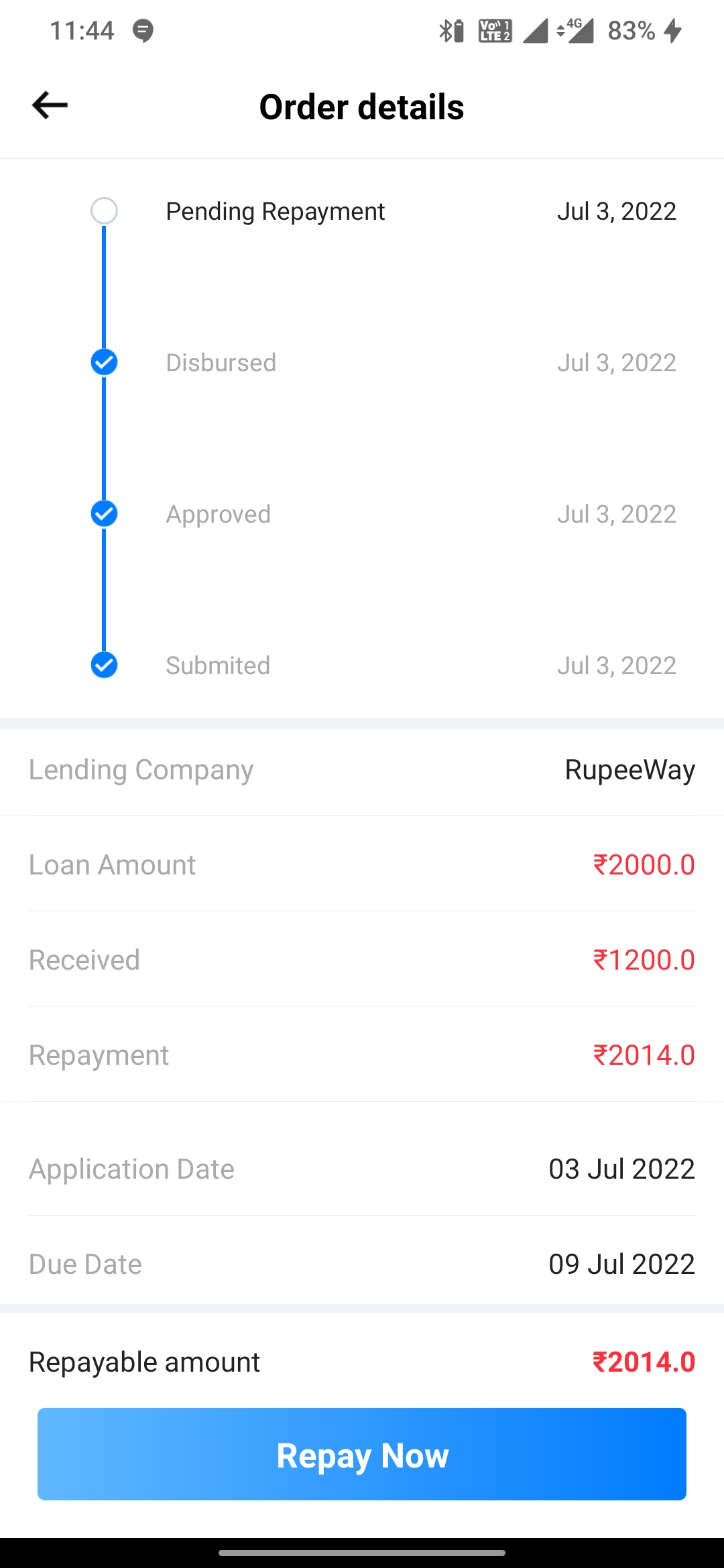Click the Submited blue checkmark icon
The width and height of the screenshot is (724, 1568).
tap(104, 665)
